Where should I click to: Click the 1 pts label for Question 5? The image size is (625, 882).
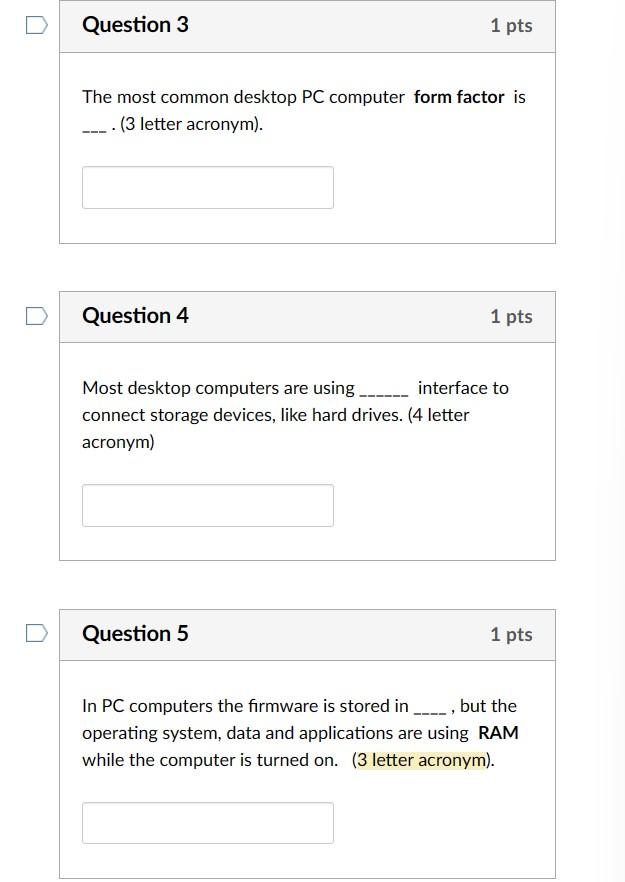511,634
